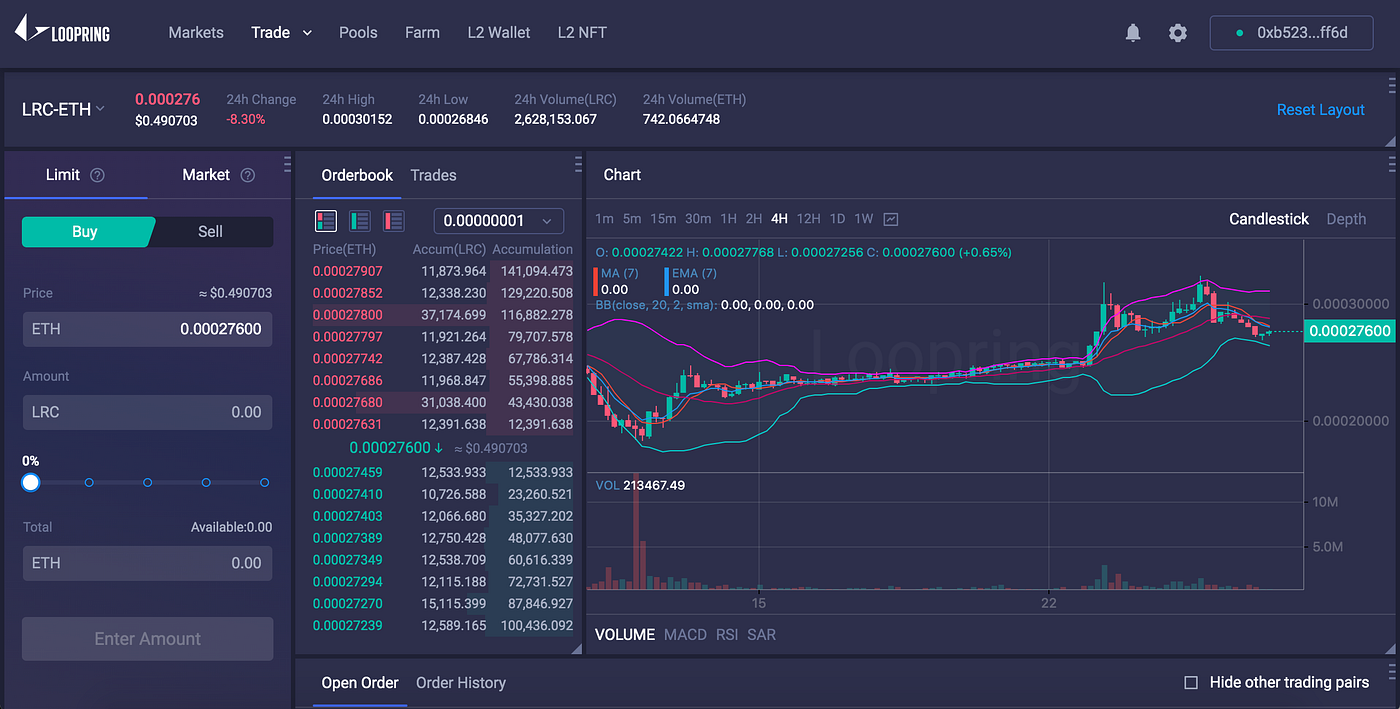Screen dimensions: 1400x709
Task: Switch to the Order History tab
Action: point(461,683)
